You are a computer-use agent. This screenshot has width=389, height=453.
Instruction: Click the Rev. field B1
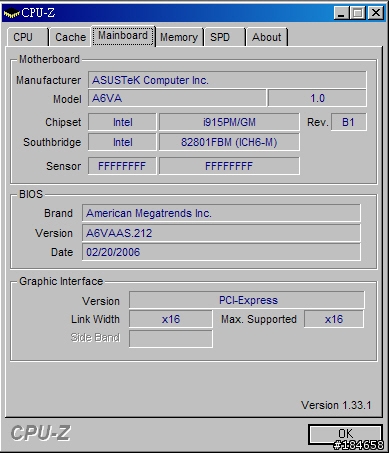point(348,122)
